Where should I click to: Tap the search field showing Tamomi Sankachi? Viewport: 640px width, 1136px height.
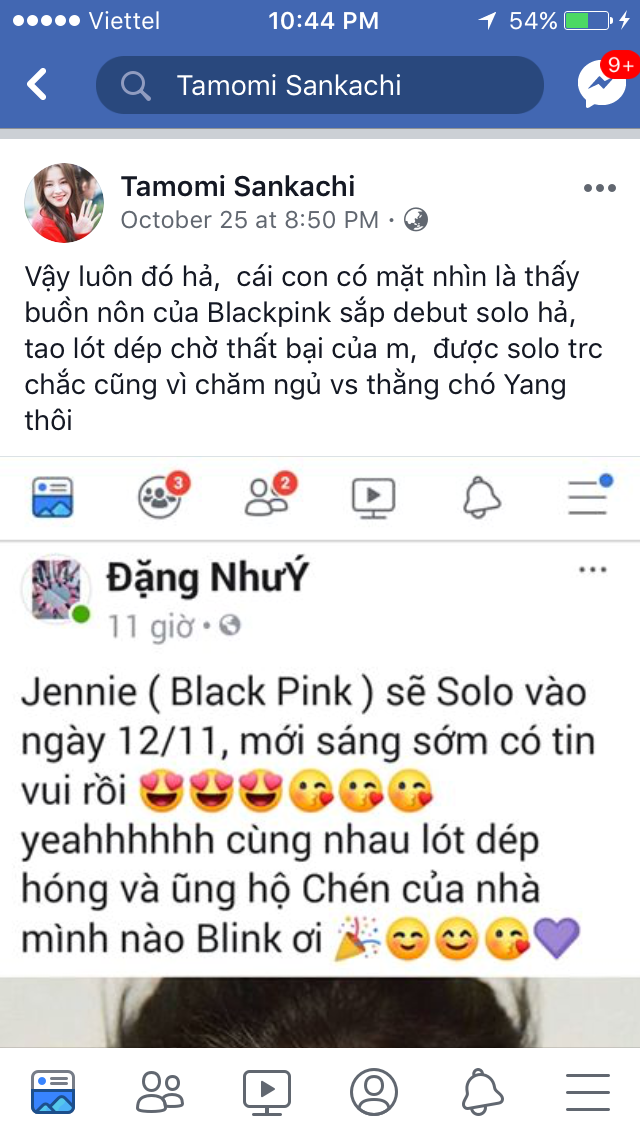coord(320,85)
